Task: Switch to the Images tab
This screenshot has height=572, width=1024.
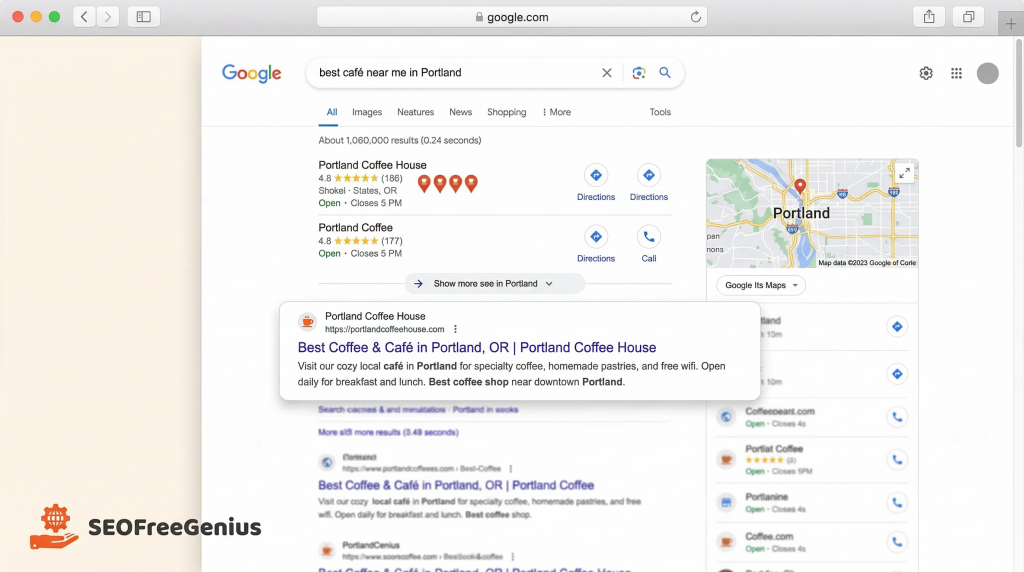Action: click(367, 112)
